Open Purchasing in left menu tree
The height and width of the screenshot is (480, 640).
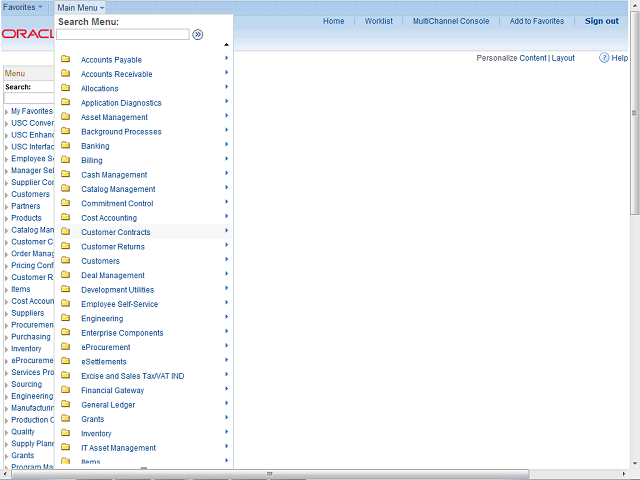pos(31,337)
